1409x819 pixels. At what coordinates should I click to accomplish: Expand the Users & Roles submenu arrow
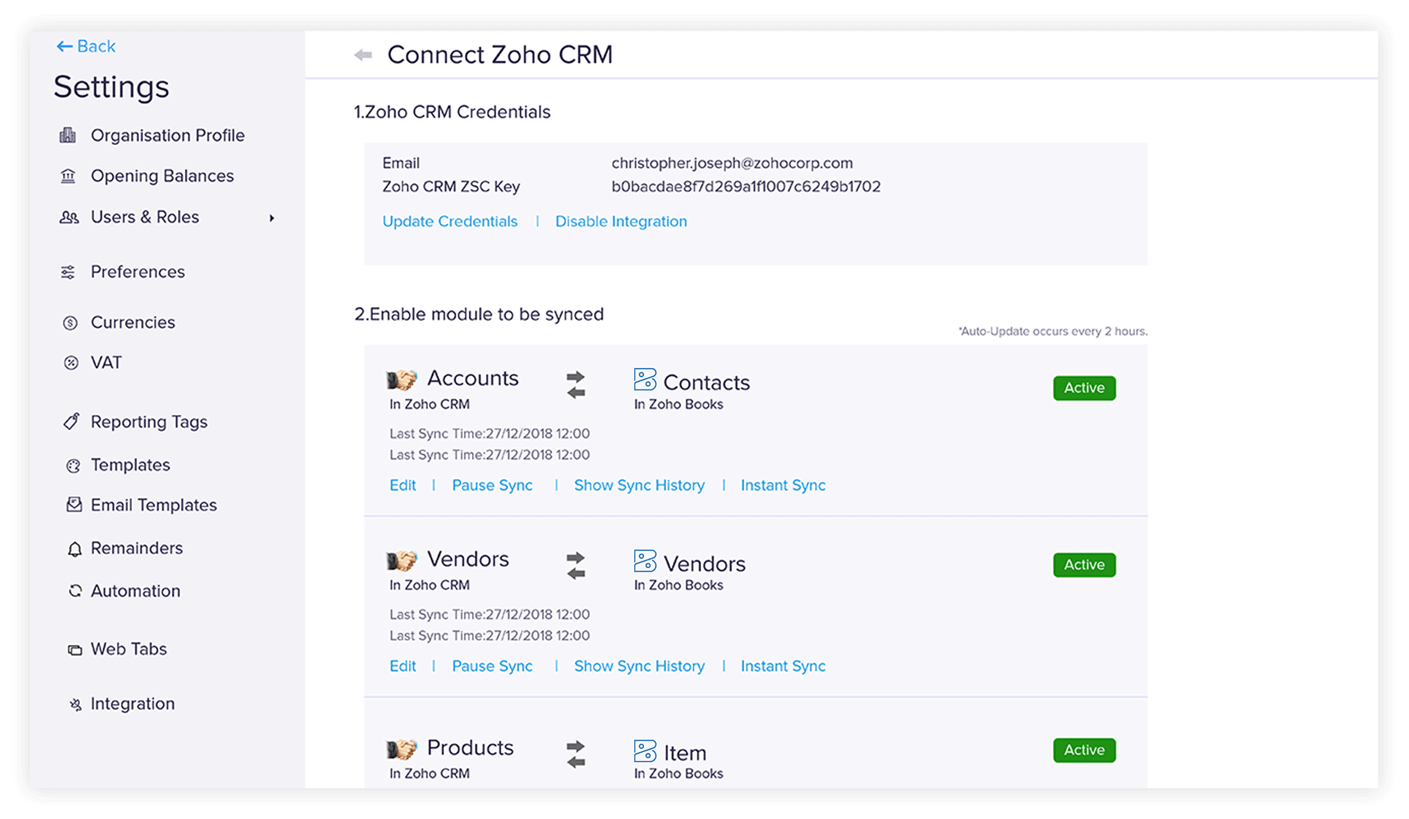271,218
